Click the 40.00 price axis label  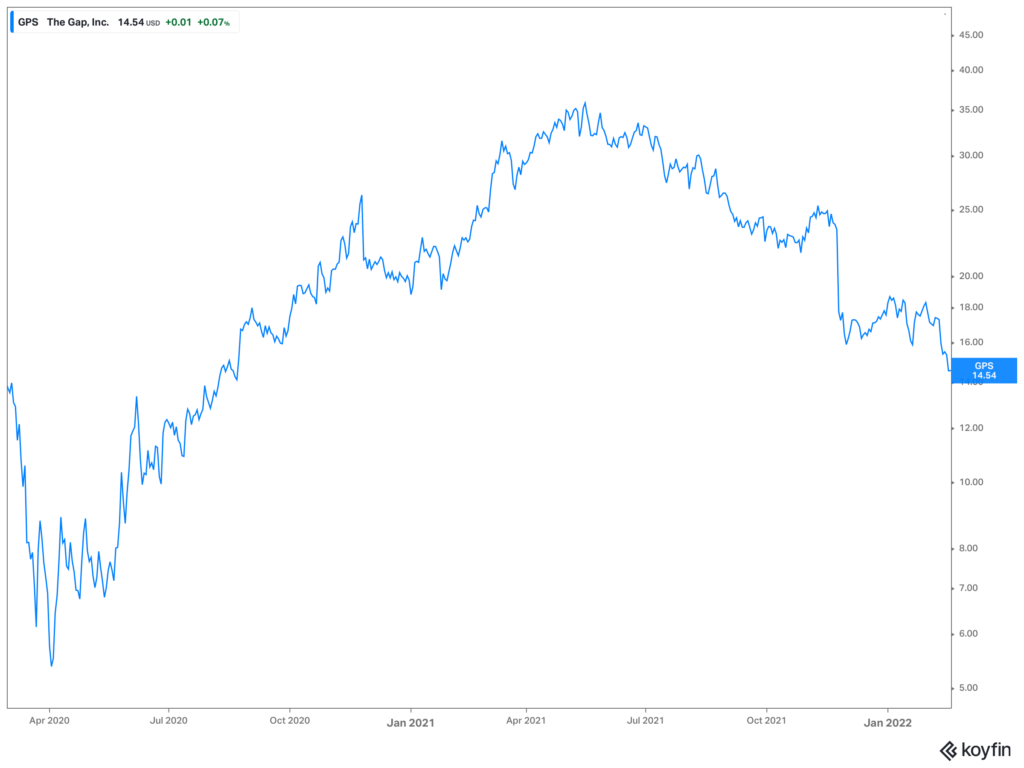[x=971, y=70]
